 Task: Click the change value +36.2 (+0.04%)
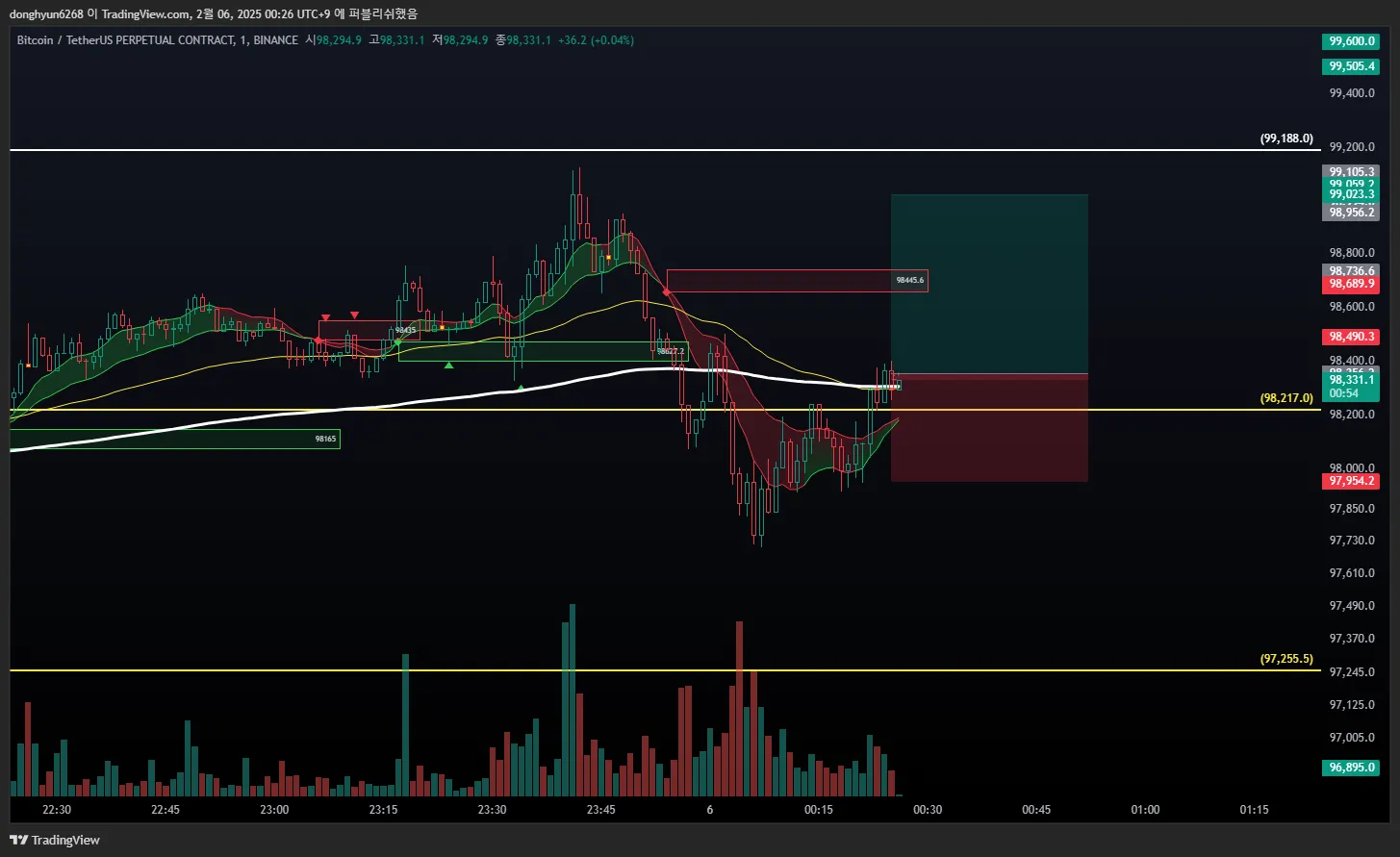pyautogui.click(x=596, y=40)
